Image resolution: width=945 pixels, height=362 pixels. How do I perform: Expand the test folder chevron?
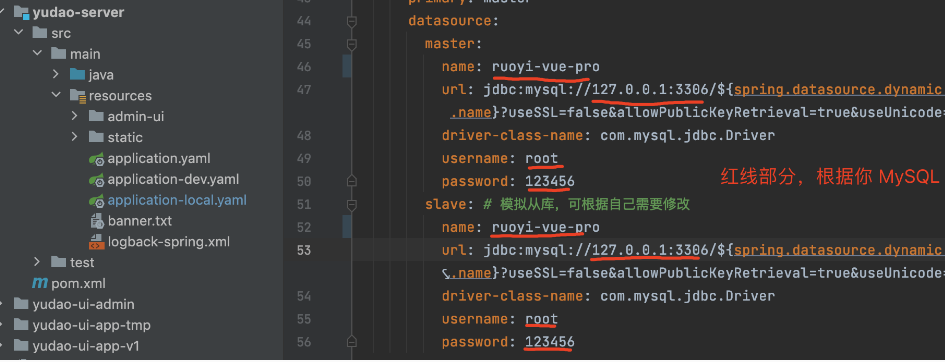(x=37, y=262)
